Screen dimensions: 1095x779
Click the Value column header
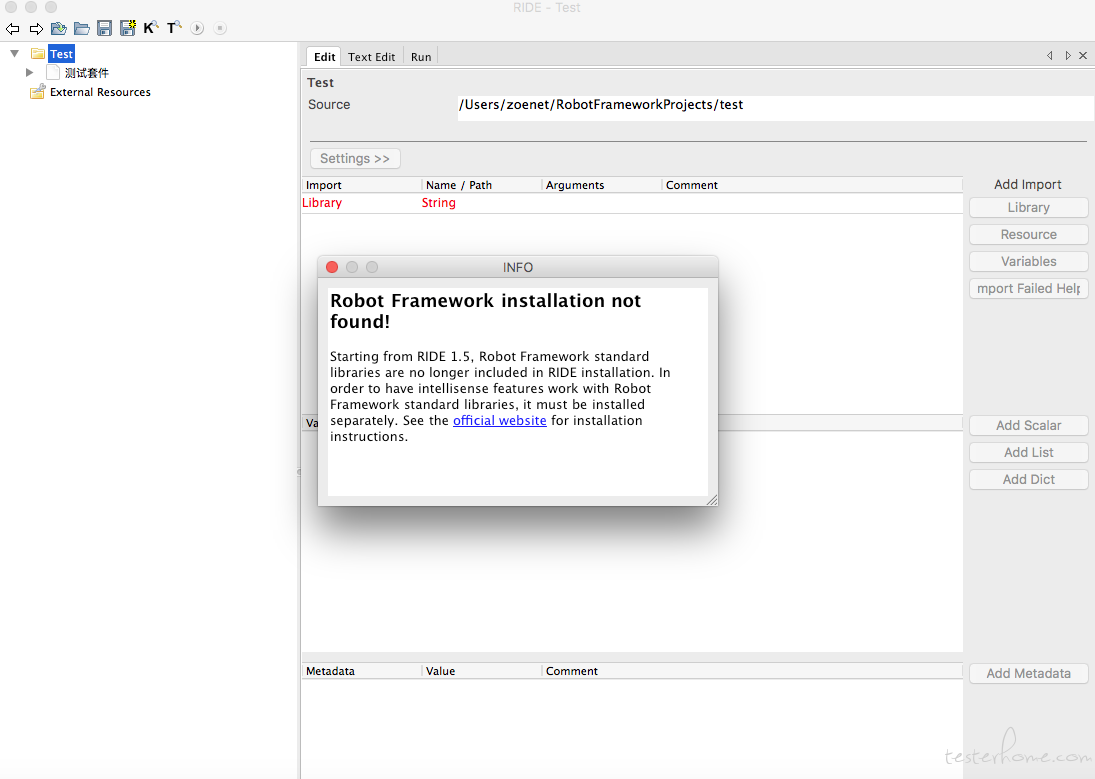(482, 671)
